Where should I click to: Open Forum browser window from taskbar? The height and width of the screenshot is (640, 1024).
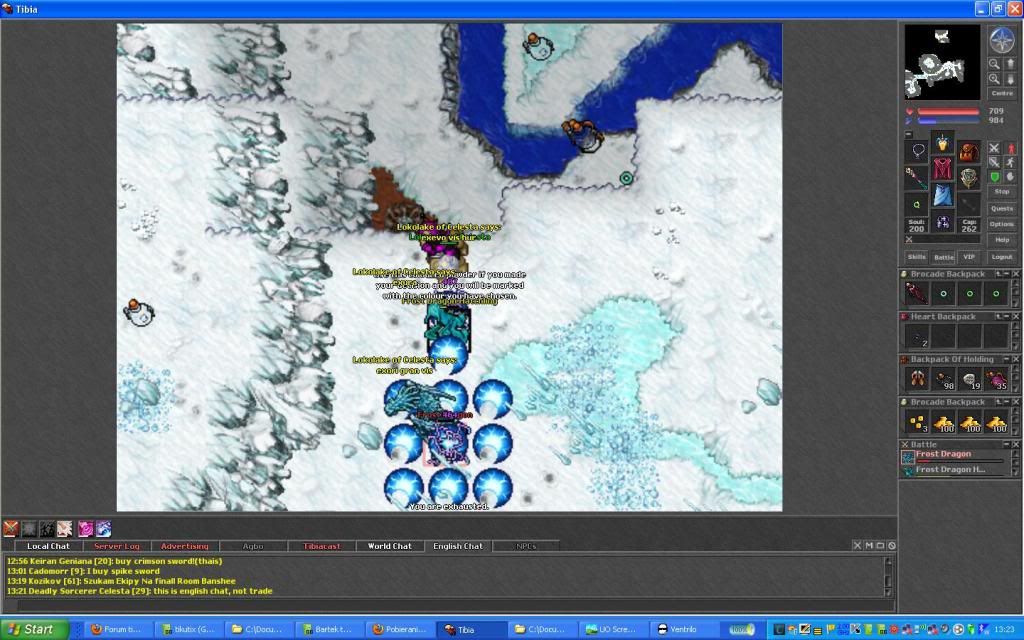(121, 630)
